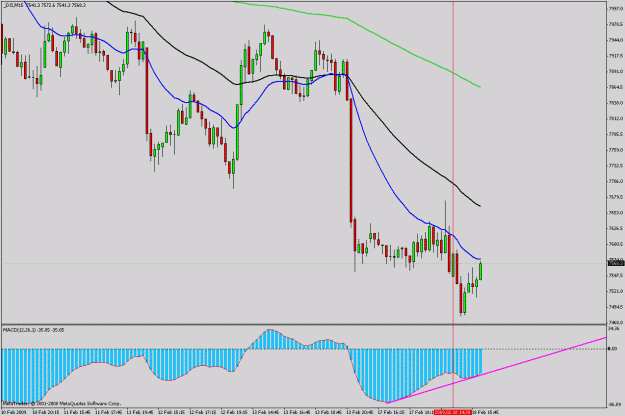The width and height of the screenshot is (625, 416).
Task: Click the 7679.5 price axis label
Action: point(616,197)
